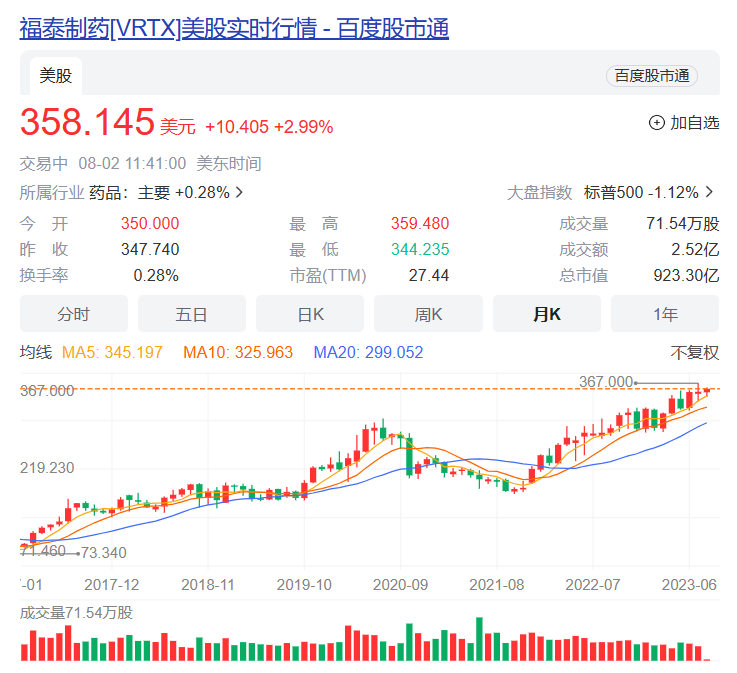This screenshot has width=737, height=673.
Task: Select the 周K chart period
Action: point(428,314)
